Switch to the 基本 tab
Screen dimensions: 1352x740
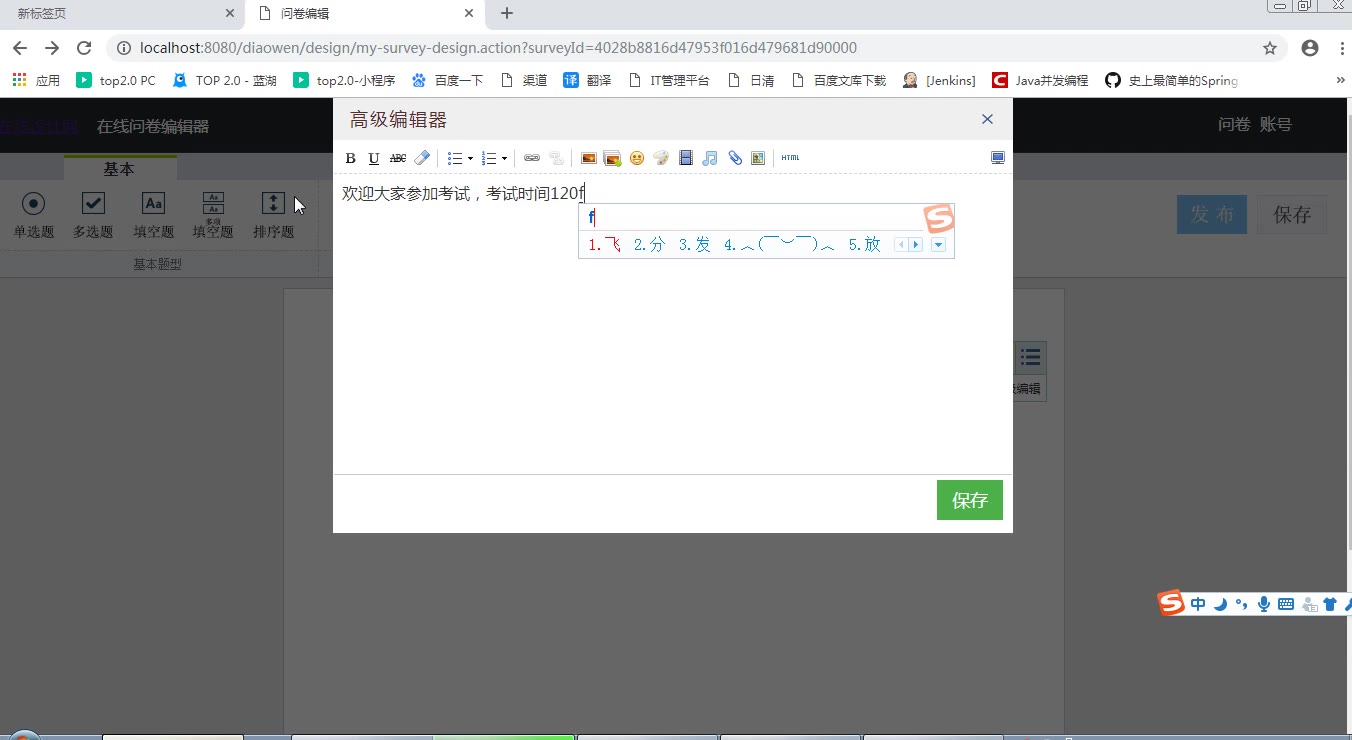(119, 169)
